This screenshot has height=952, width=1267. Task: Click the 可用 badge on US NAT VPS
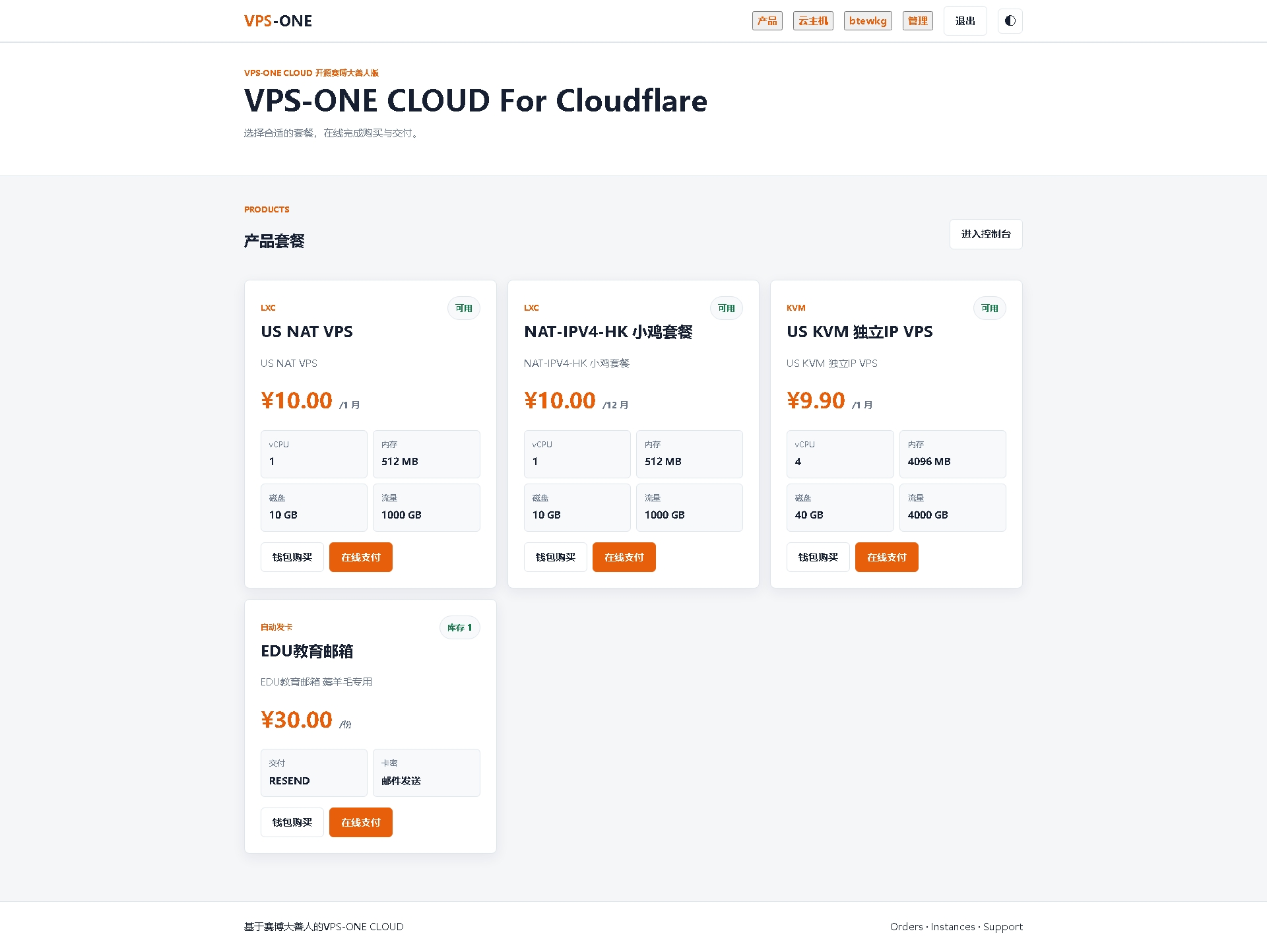[x=463, y=308]
